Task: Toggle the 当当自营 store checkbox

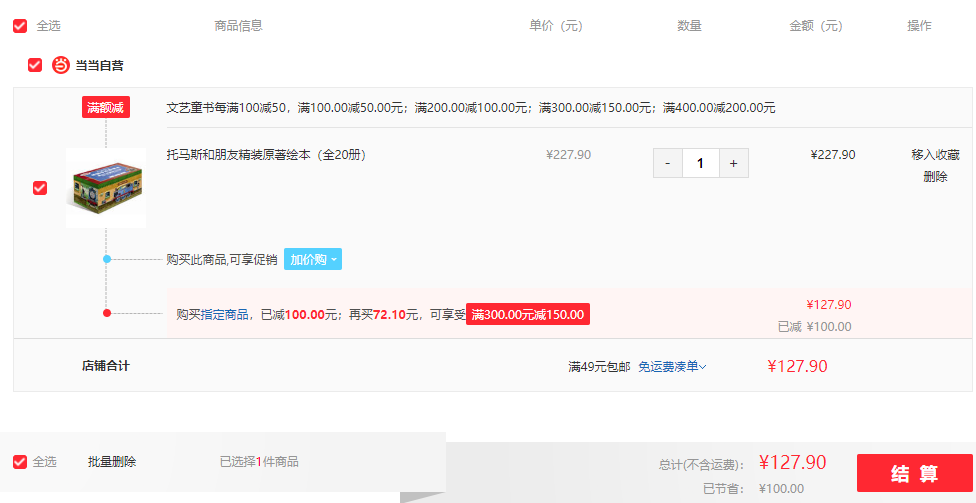Action: pyautogui.click(x=35, y=65)
